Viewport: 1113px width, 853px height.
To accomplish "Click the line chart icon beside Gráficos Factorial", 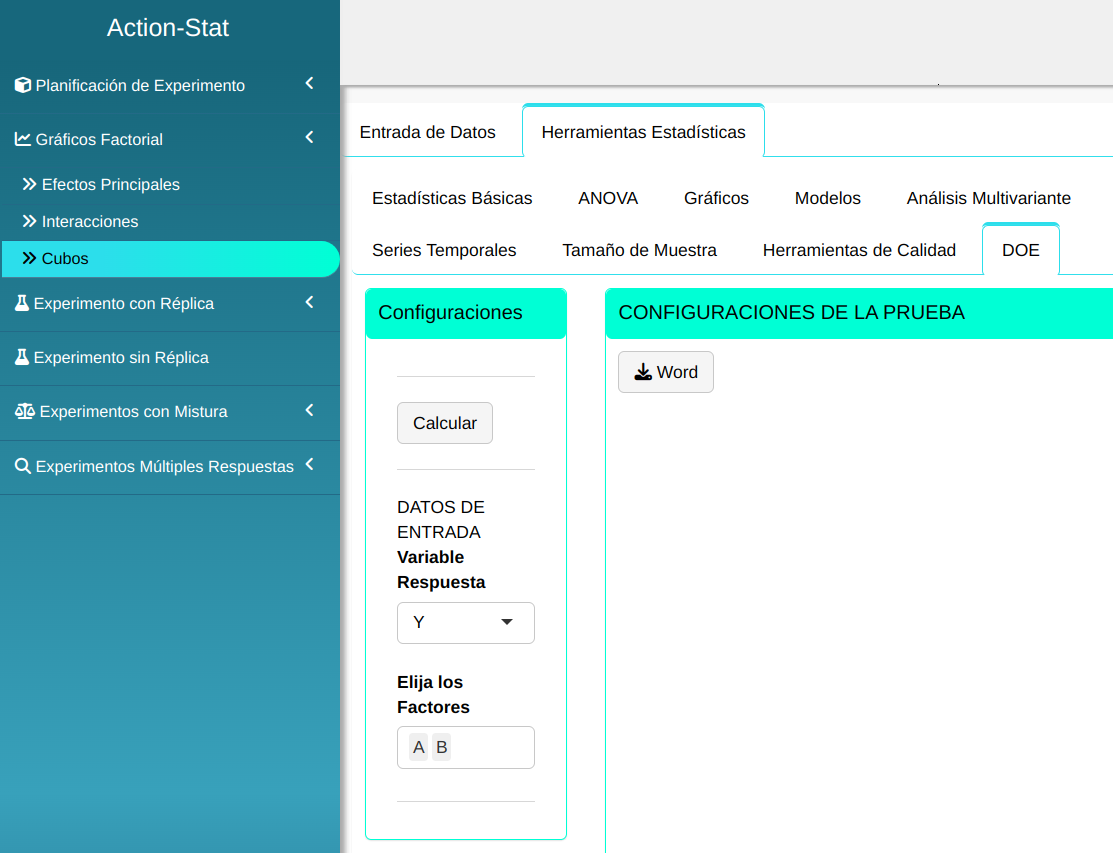I will pos(22,139).
